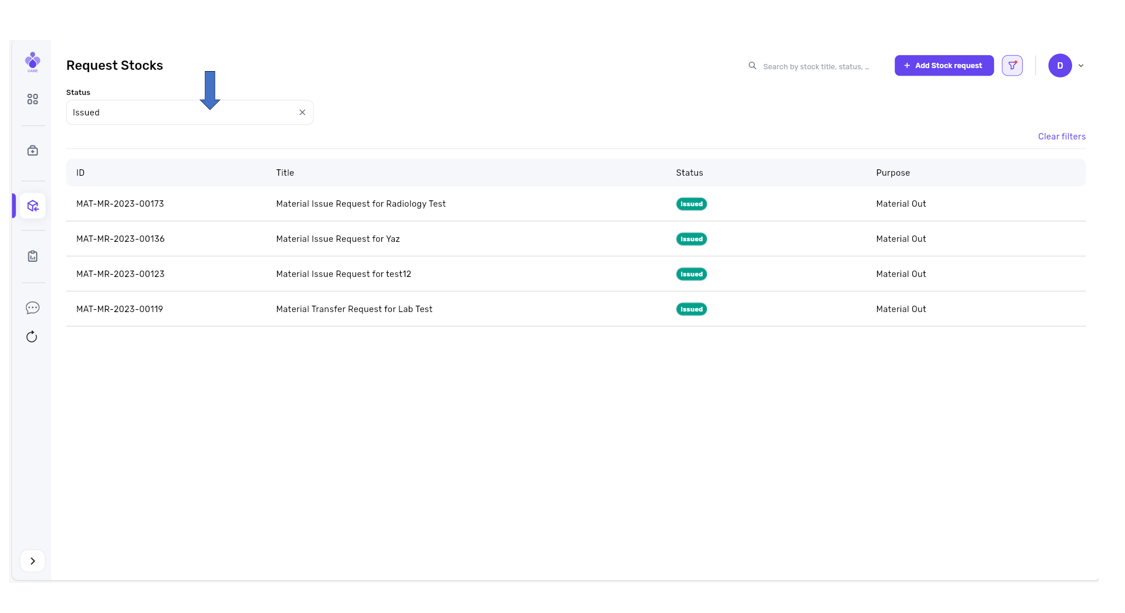Click the magnifier search icon
Viewport: 1125px width, 613px height.
tap(752, 66)
